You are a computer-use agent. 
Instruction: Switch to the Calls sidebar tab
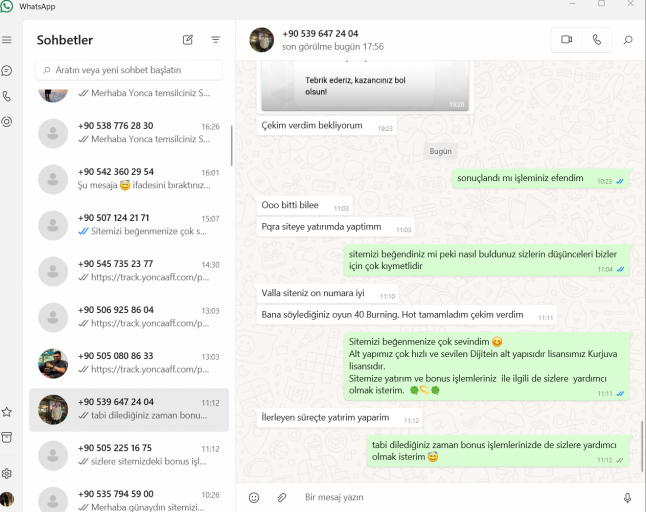coord(7,96)
